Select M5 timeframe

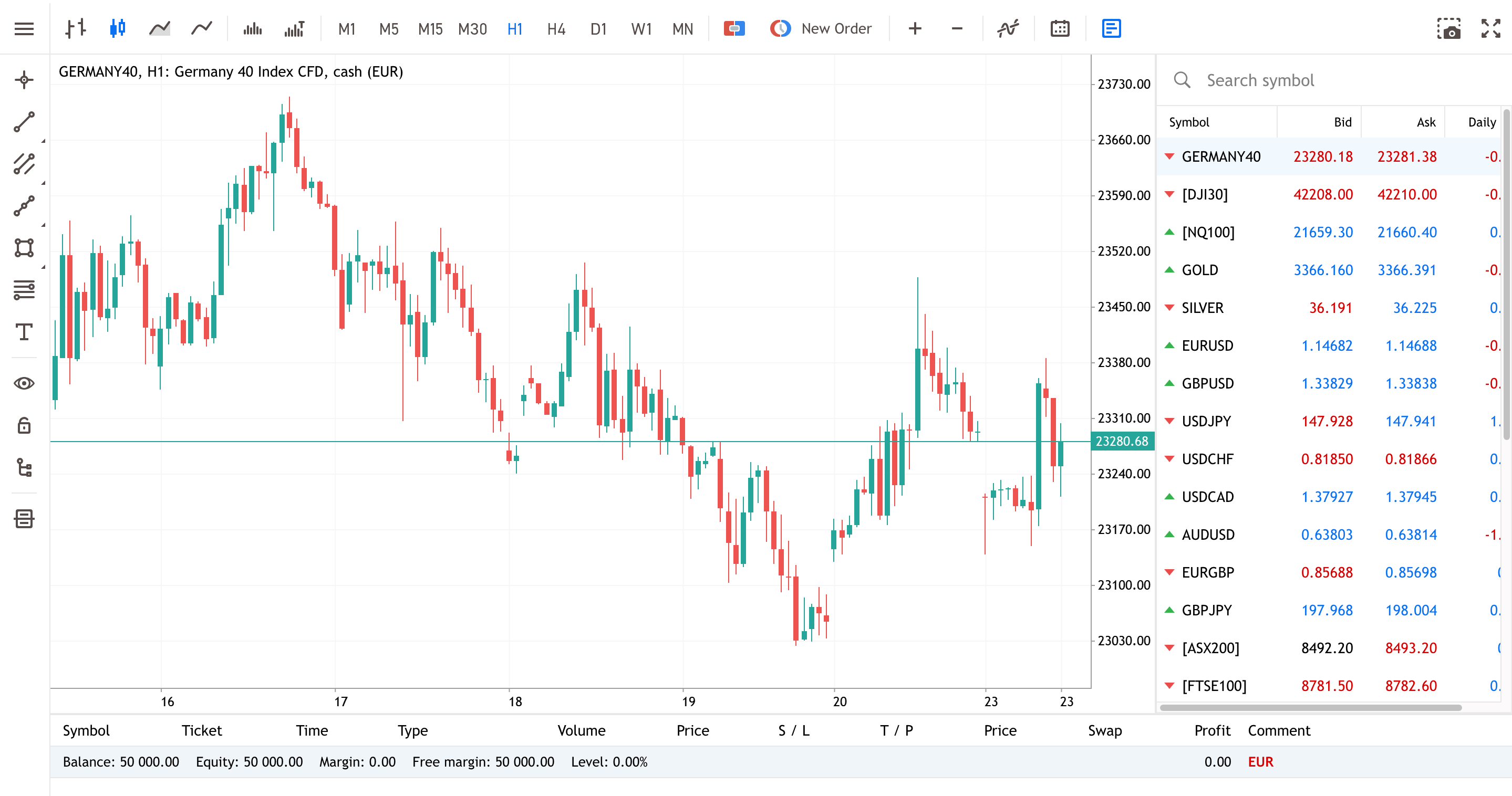(x=389, y=29)
